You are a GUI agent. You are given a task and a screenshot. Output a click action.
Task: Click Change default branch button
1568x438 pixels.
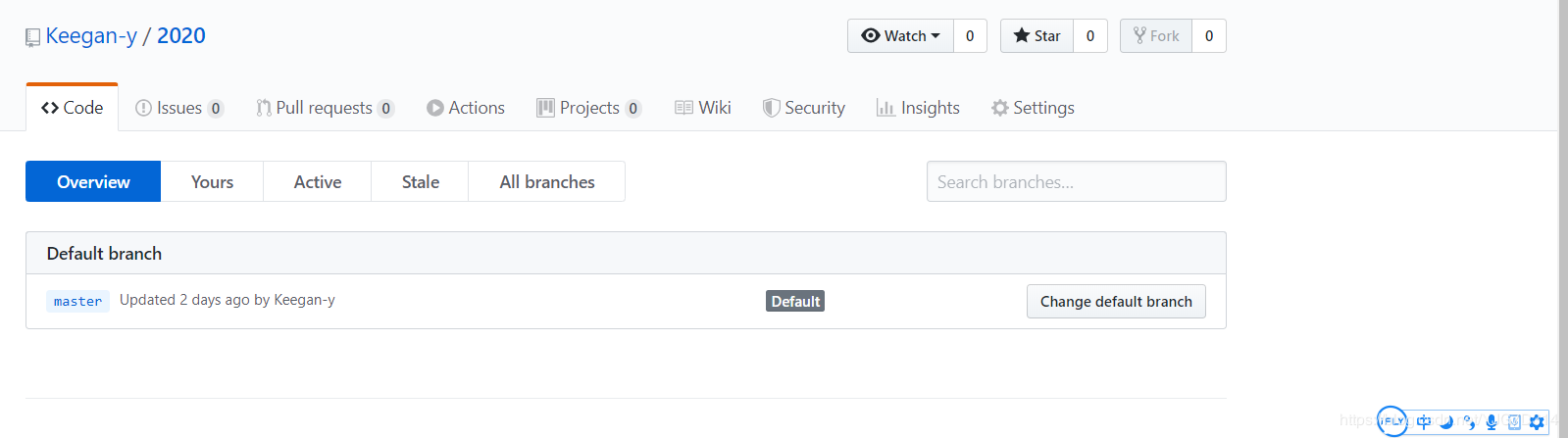(1115, 302)
